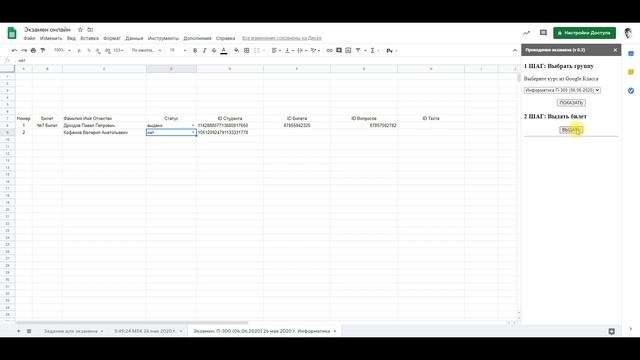Open Google Keep side panel icon

pyautogui.click(x=631, y=72)
